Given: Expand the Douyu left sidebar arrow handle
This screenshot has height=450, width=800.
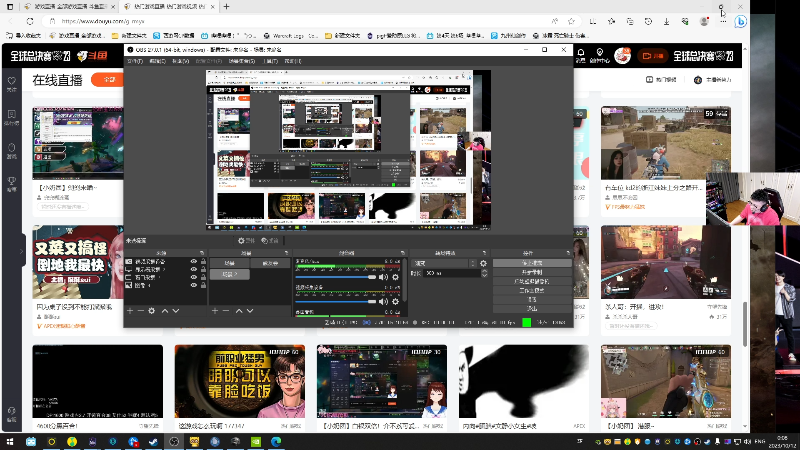Looking at the screenshot, I should (21, 251).
